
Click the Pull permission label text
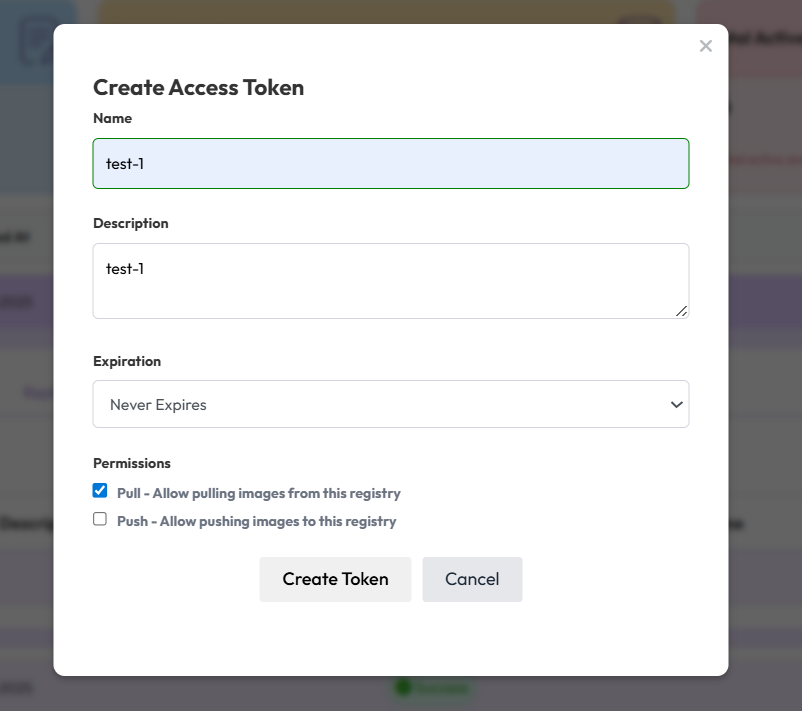tap(258, 493)
